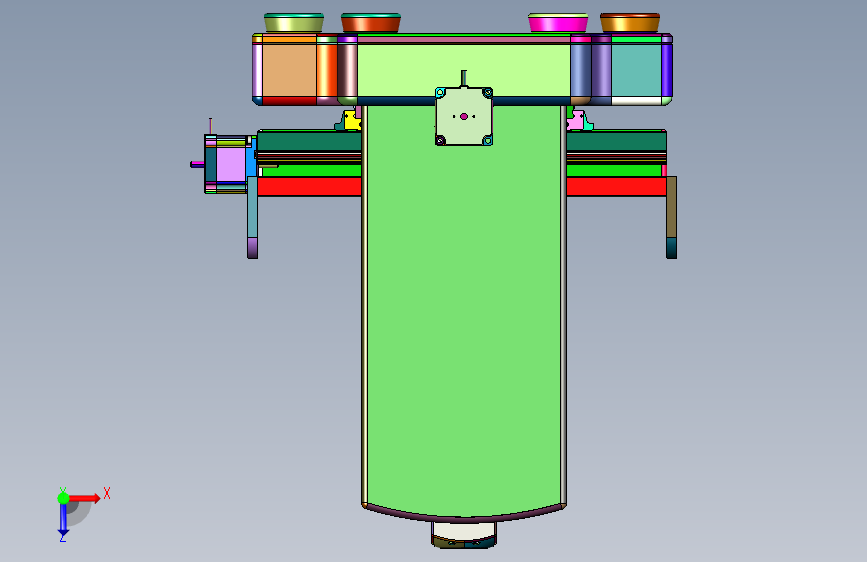This screenshot has width=867, height=562.
Task: Select the orange cap on top right
Action: click(x=630, y=23)
